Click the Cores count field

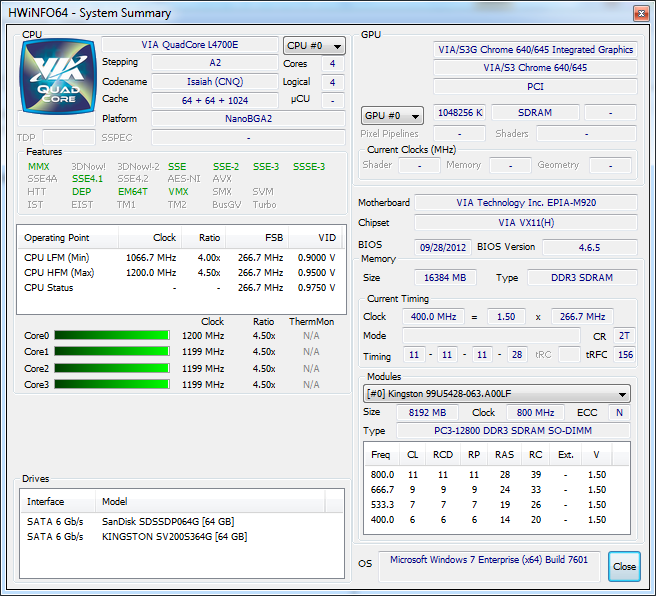pyautogui.click(x=333, y=64)
